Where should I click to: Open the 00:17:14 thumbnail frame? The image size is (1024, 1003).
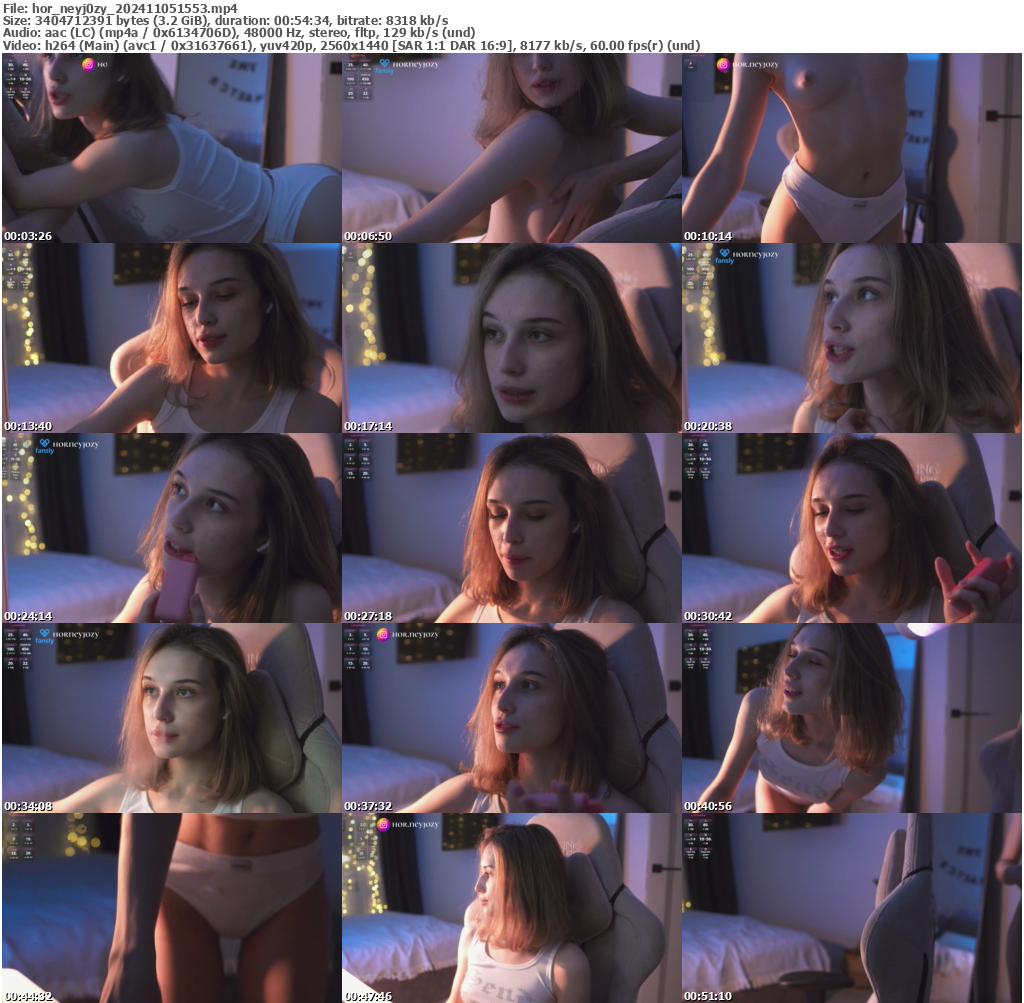click(512, 340)
